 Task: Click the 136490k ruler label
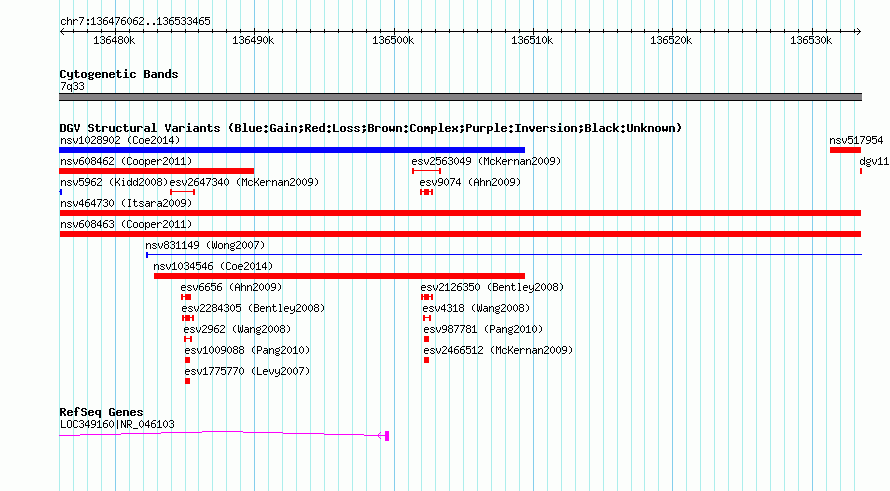(x=253, y=40)
